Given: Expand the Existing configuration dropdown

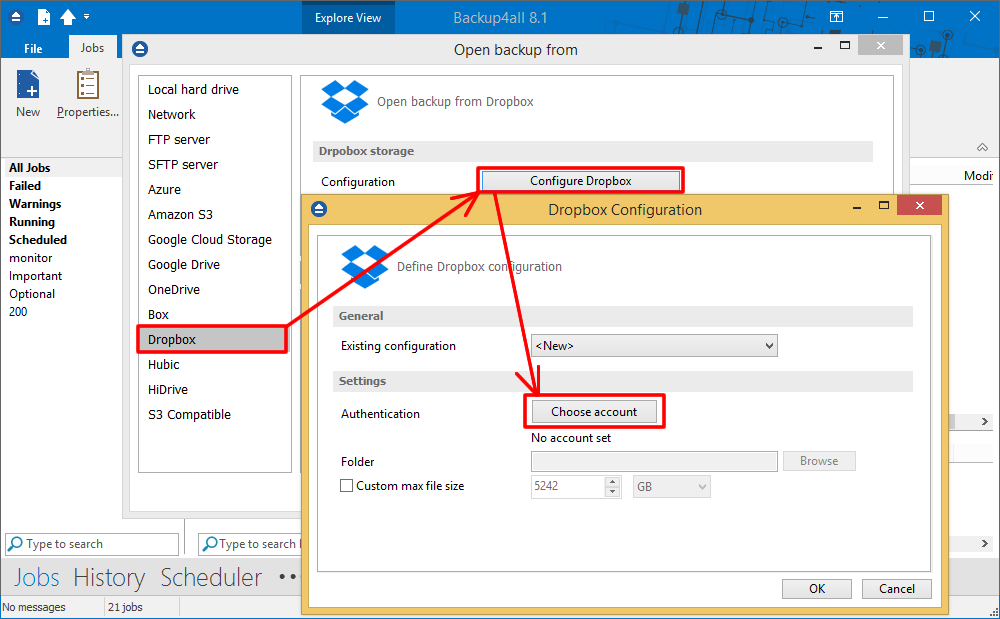Looking at the screenshot, I should tap(768, 346).
